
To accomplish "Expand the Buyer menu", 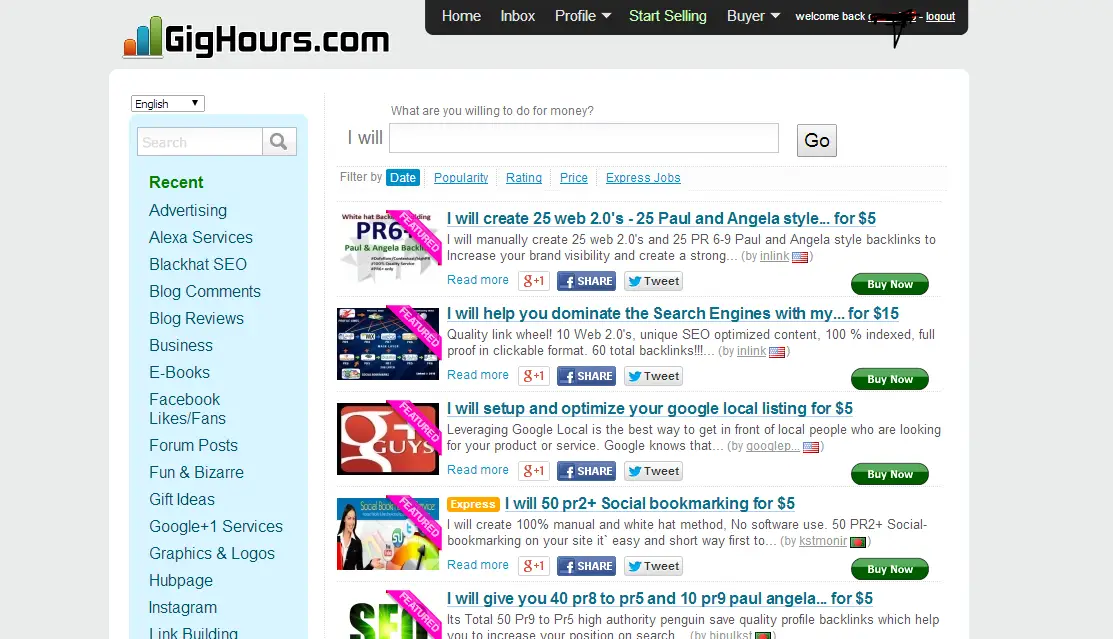I will [x=753, y=16].
